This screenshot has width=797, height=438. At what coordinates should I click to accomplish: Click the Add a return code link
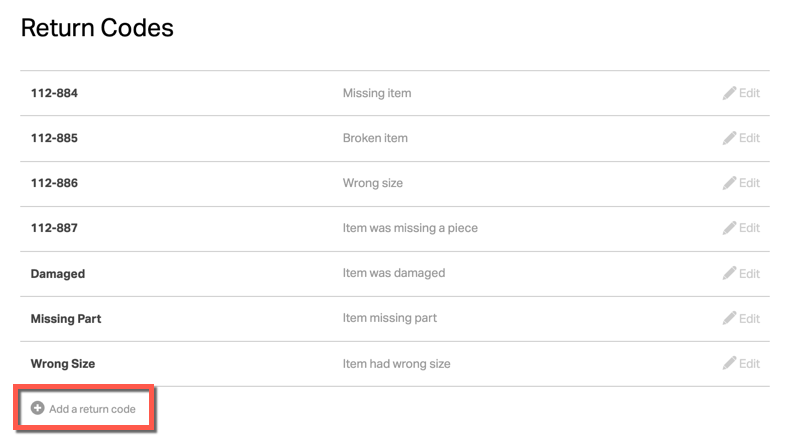92,409
